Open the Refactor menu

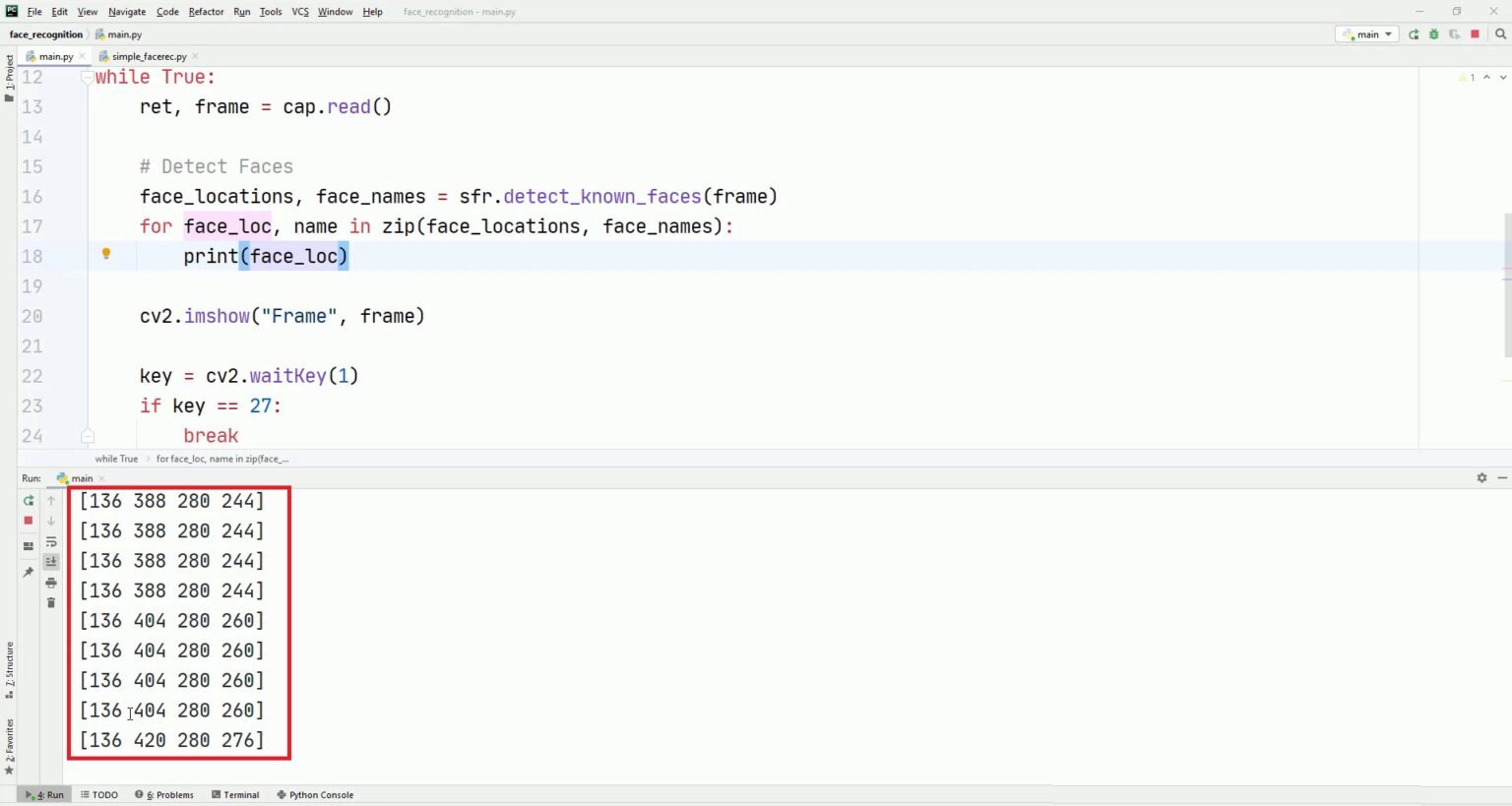tap(206, 12)
